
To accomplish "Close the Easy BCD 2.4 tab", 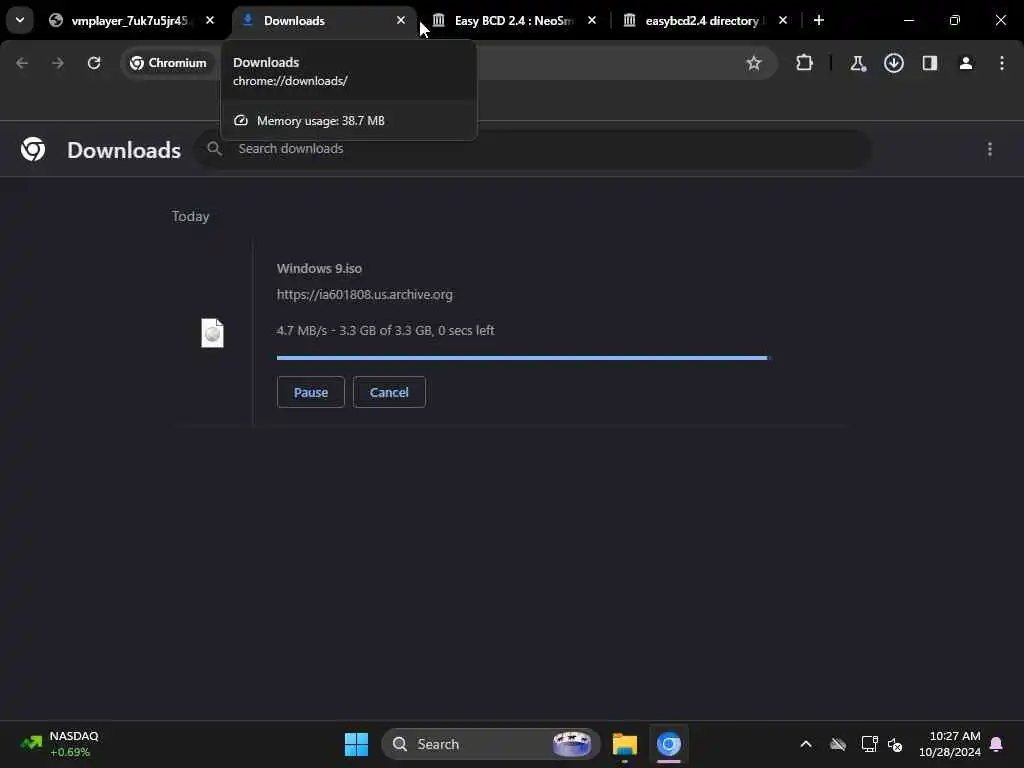I will [x=592, y=20].
